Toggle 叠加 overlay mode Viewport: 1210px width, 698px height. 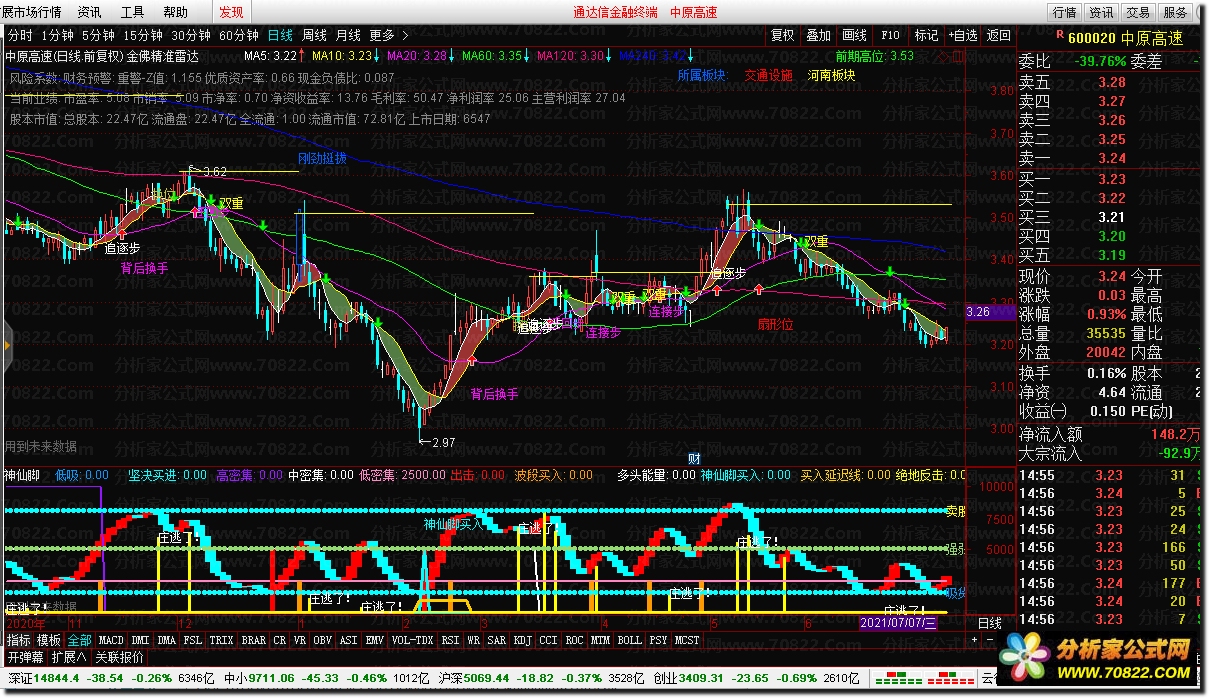point(819,35)
